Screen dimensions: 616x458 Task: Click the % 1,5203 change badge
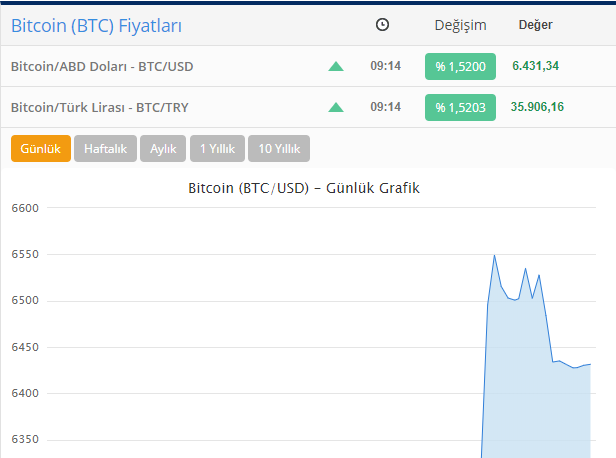coord(460,107)
